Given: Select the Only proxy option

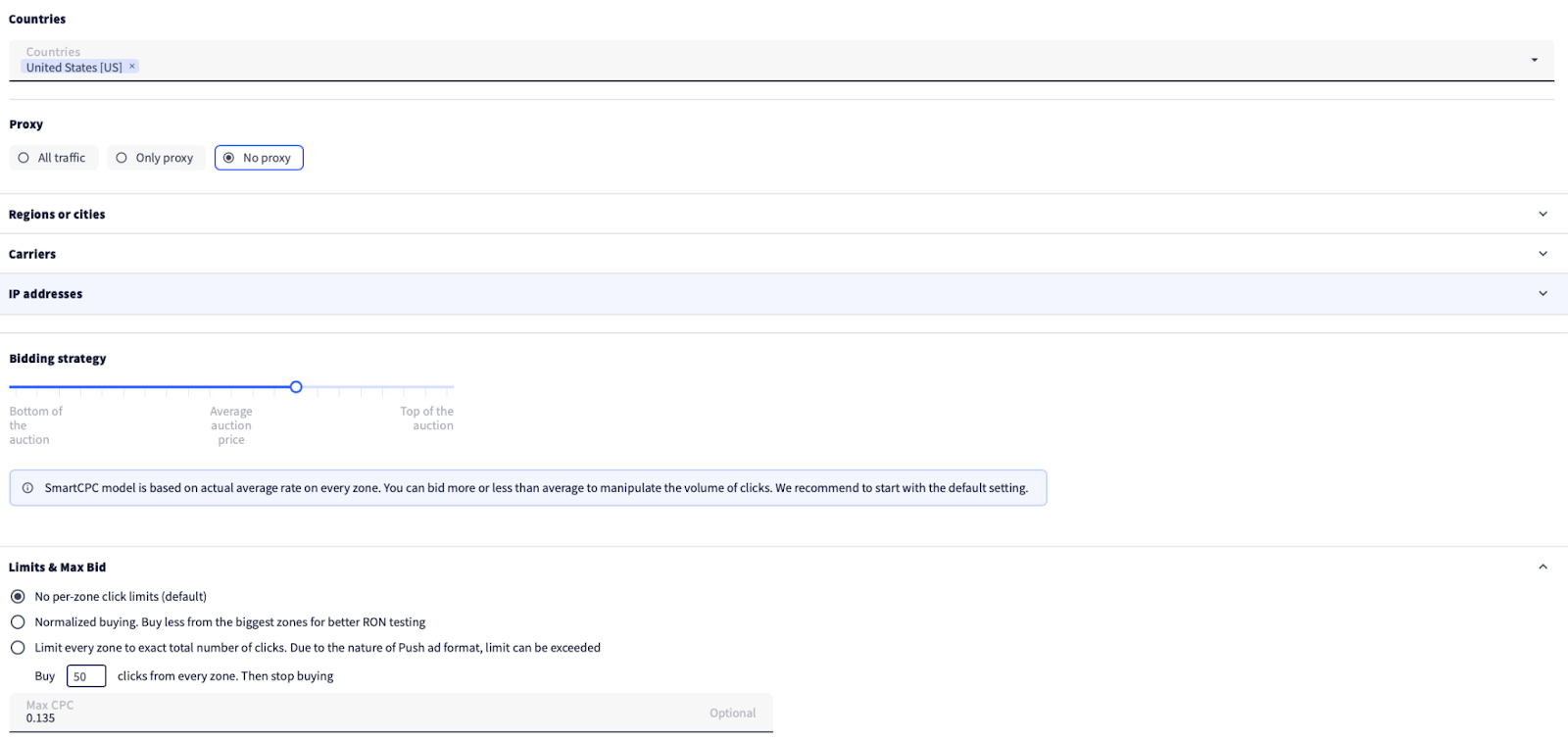Looking at the screenshot, I should 155,158.
